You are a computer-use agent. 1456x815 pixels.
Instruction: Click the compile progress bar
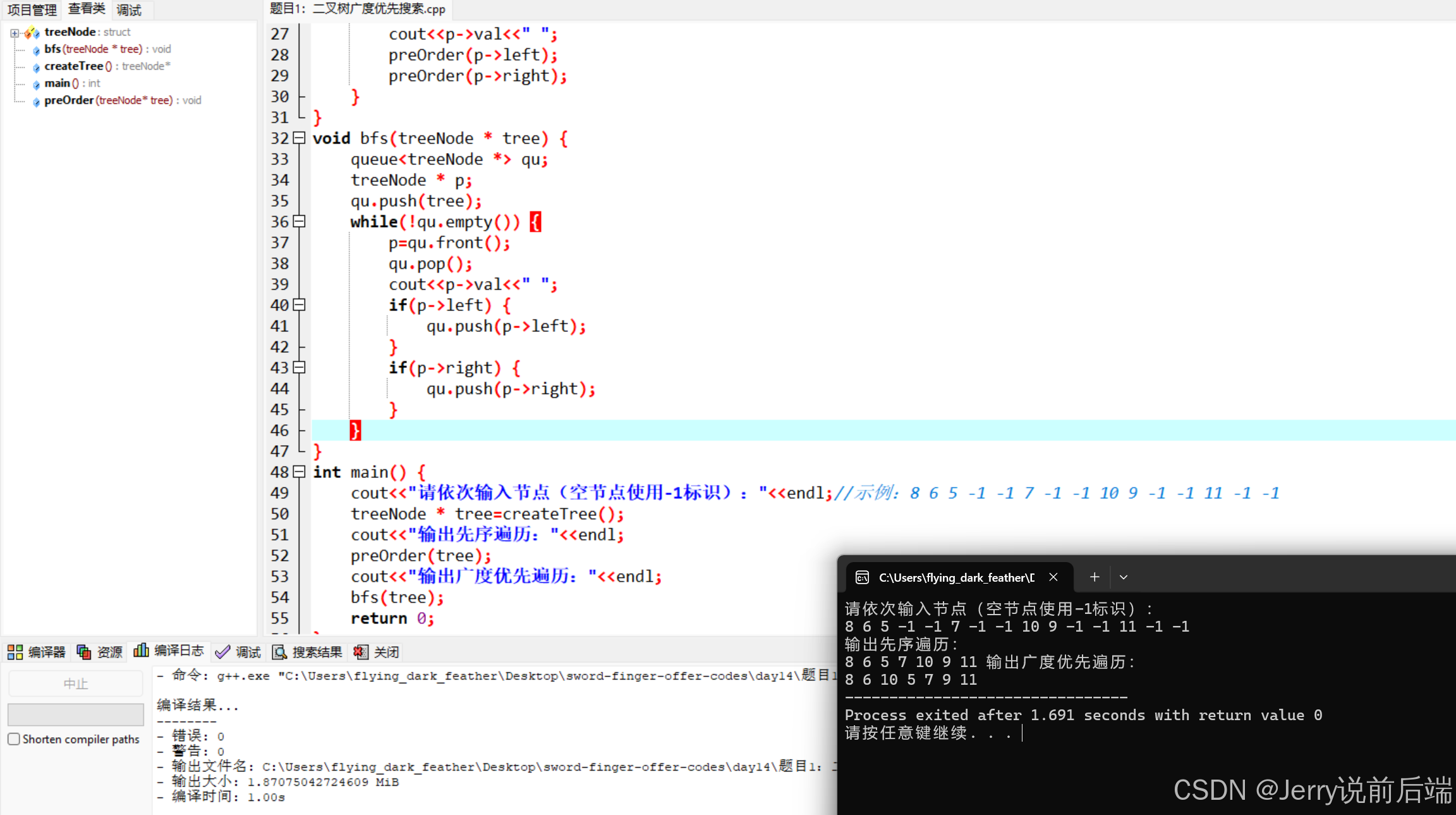point(76,714)
